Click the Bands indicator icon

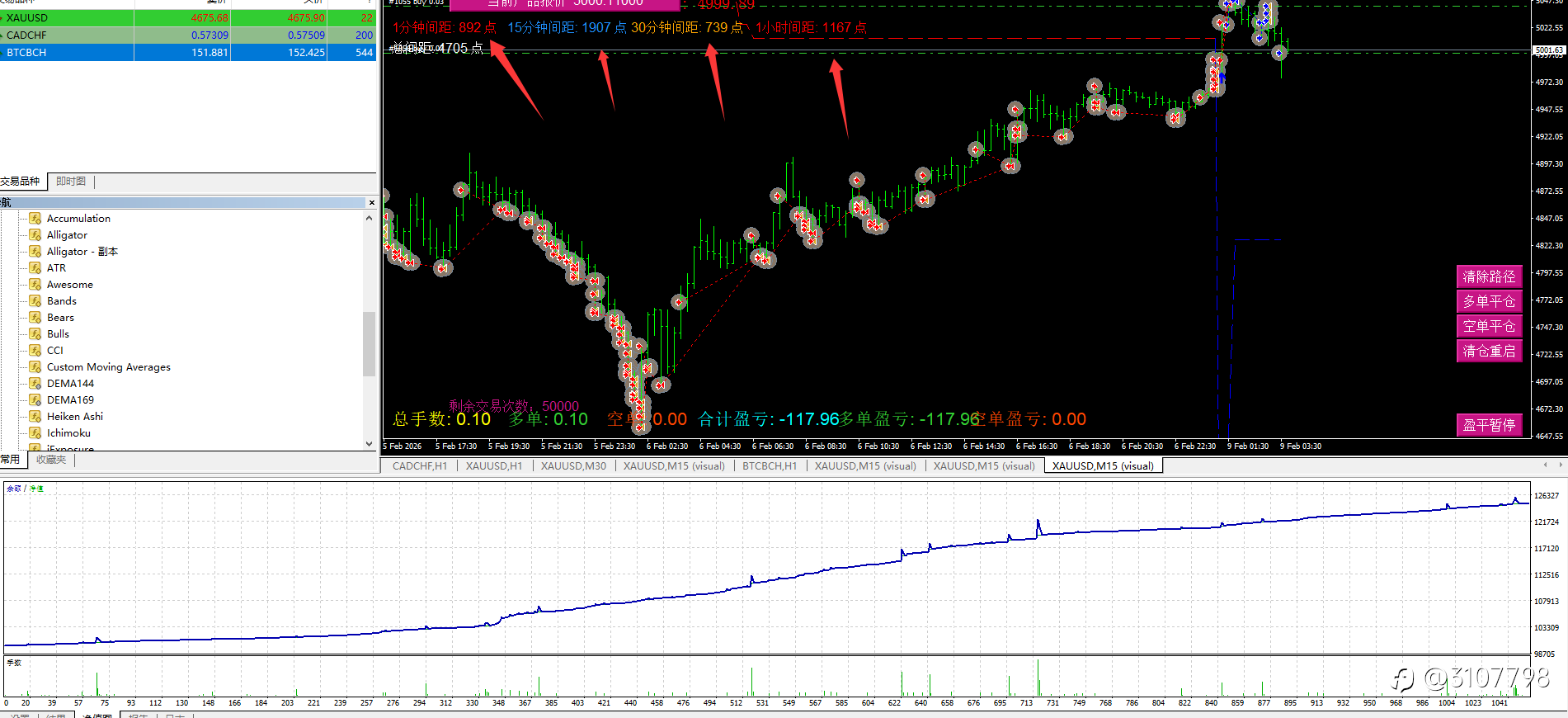35,300
